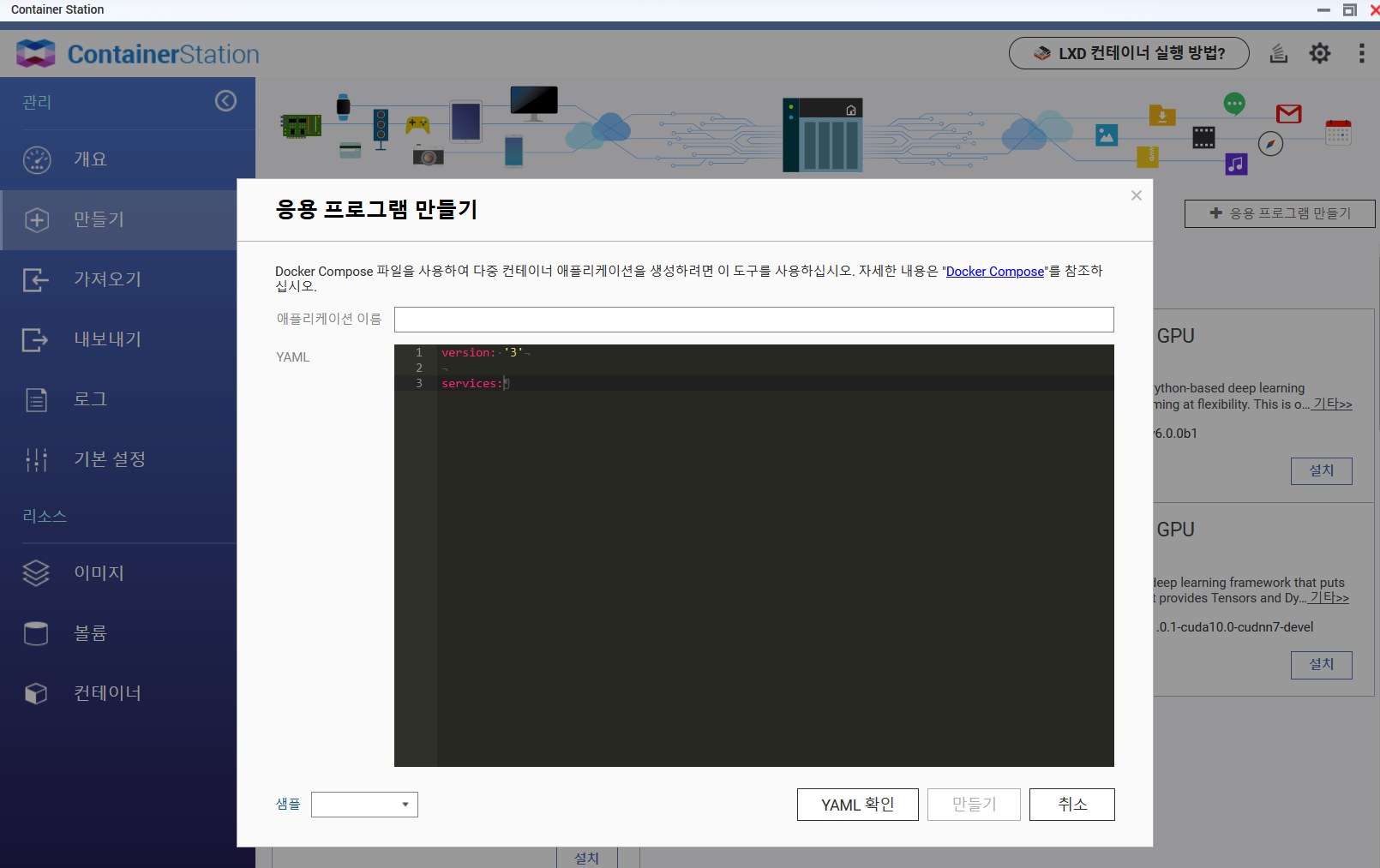Open the 가져오기 import icon
This screenshot has width=1380, height=868.
pyautogui.click(x=36, y=279)
